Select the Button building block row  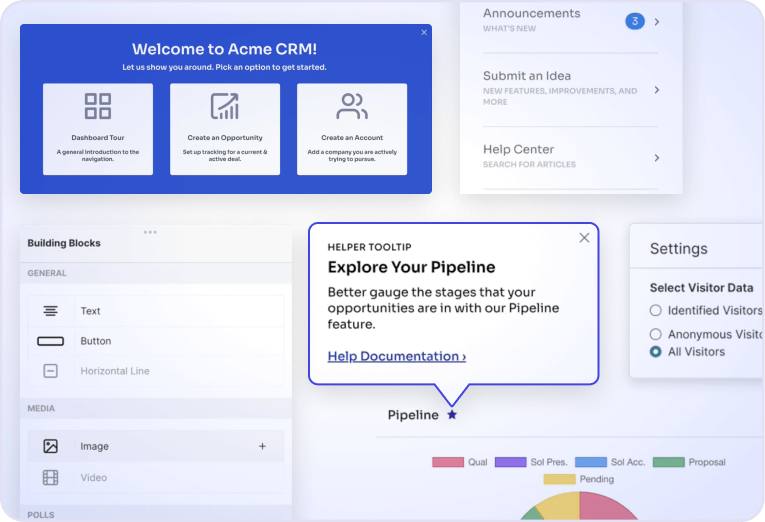point(156,341)
